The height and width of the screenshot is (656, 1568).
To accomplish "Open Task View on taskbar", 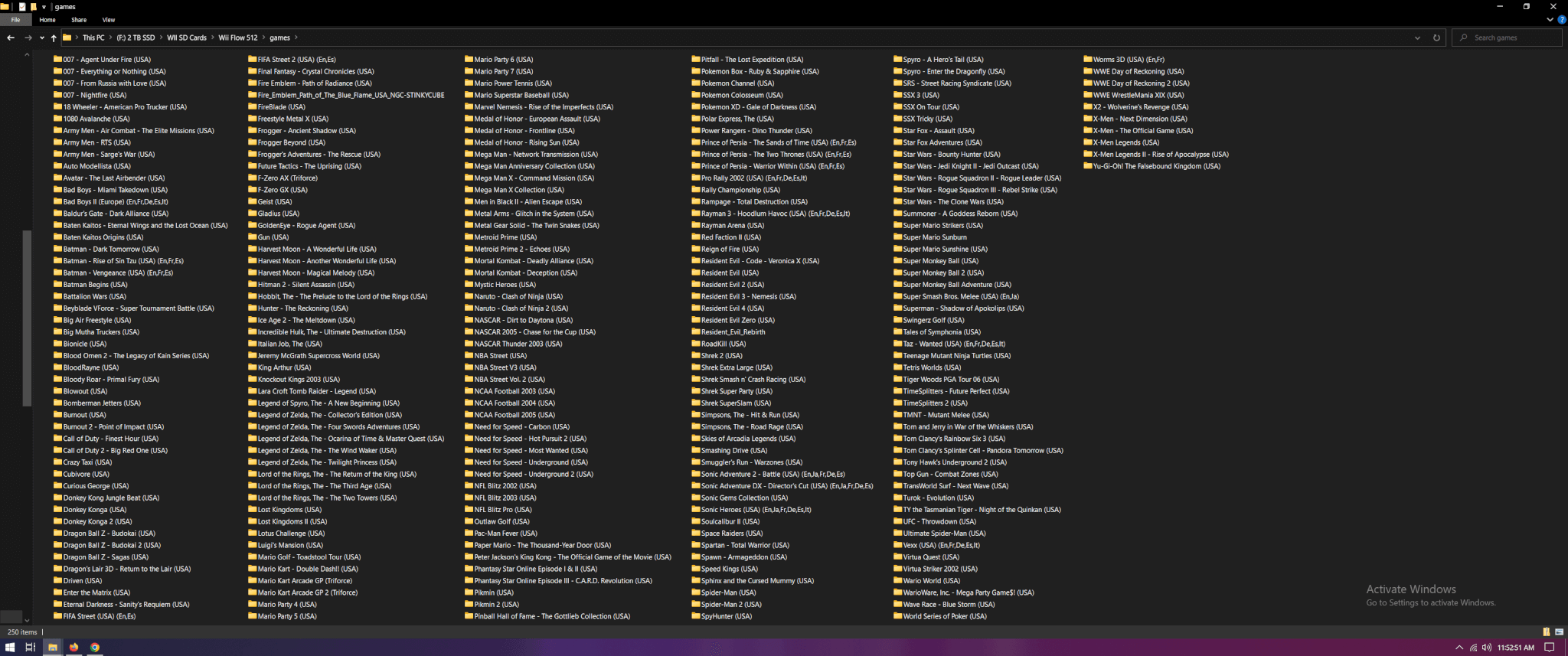I will [31, 647].
